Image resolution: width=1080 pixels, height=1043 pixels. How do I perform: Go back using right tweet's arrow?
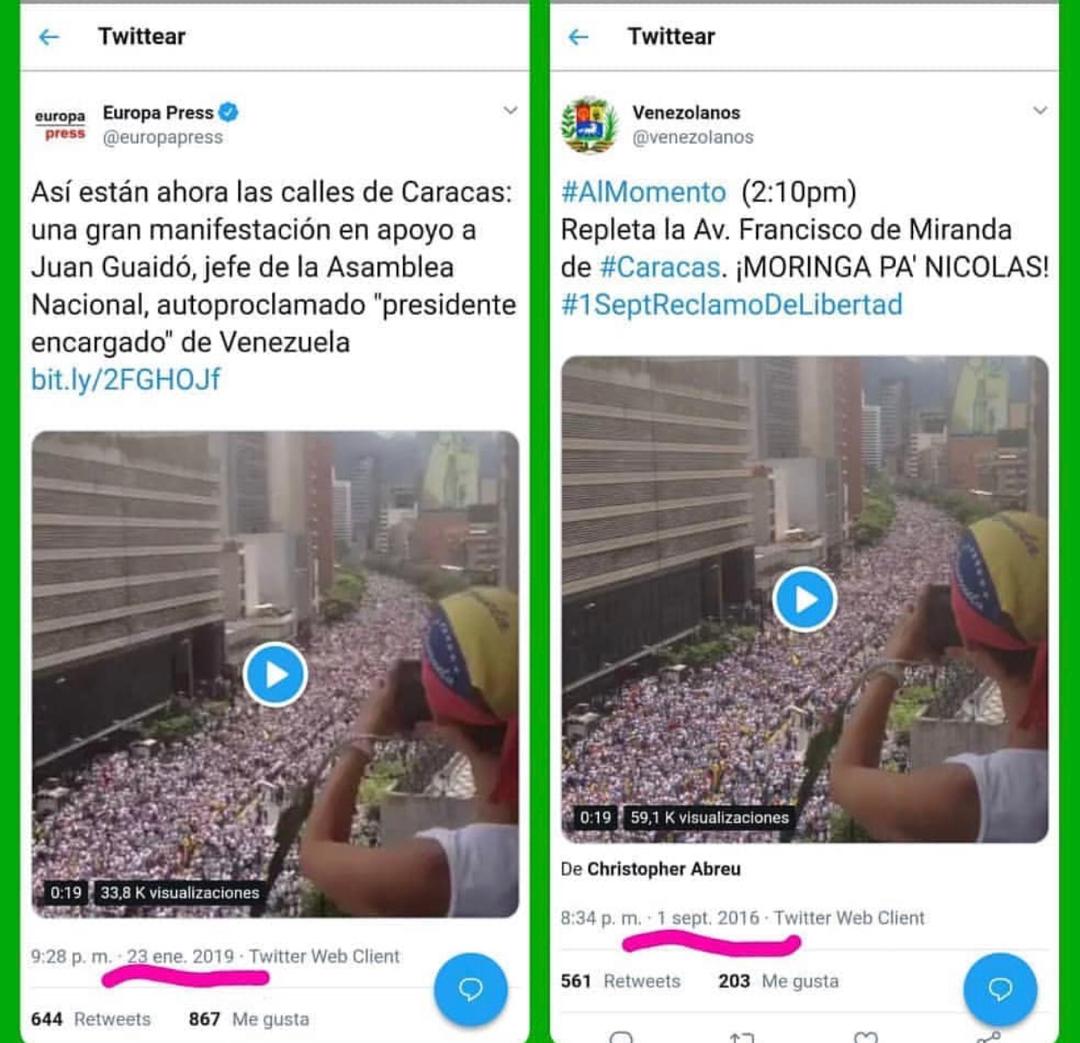pos(579,37)
